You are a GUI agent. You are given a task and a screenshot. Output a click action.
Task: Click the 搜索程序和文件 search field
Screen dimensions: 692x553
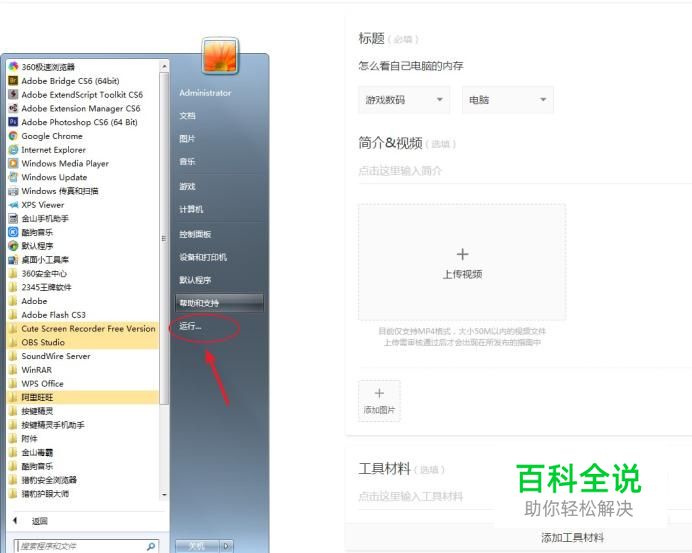click(86, 546)
